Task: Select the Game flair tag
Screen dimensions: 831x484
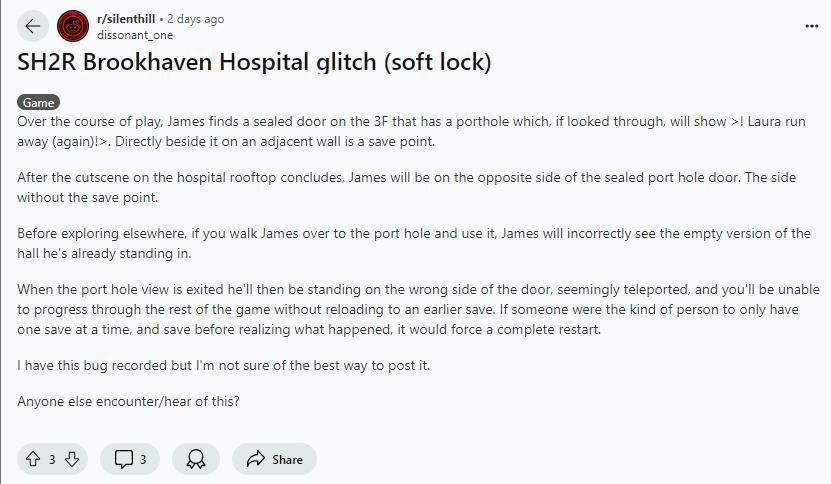Action: tap(38, 102)
